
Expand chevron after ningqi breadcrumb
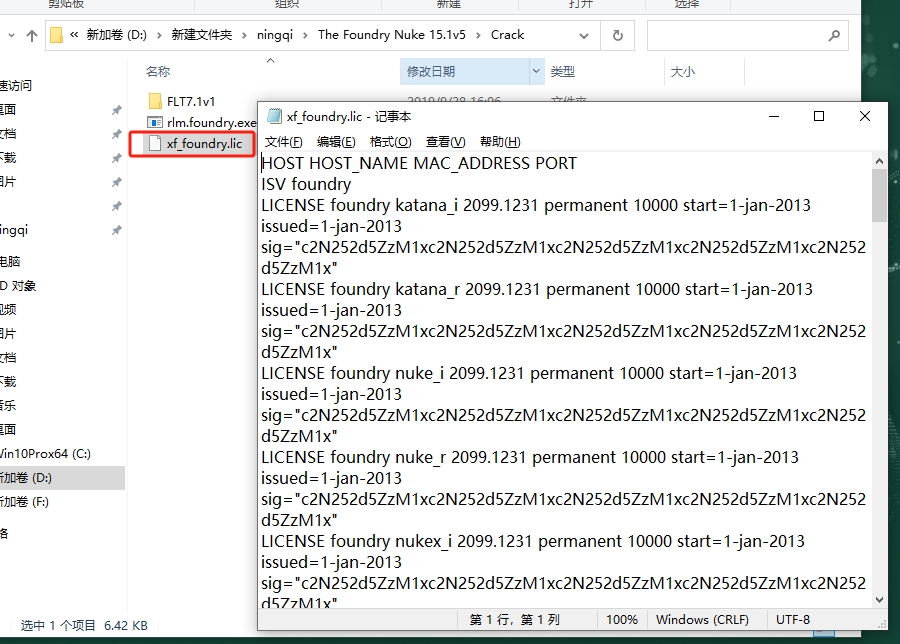pyautogui.click(x=305, y=35)
